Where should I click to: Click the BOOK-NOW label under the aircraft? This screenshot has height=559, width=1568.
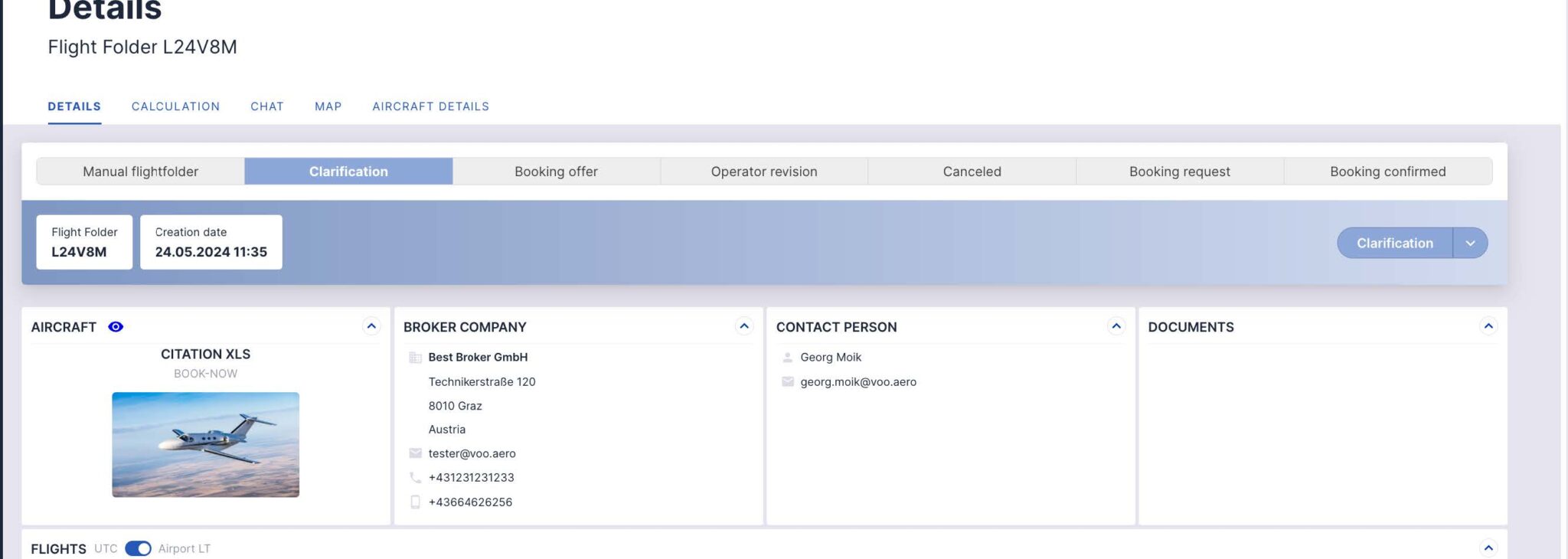(205, 374)
